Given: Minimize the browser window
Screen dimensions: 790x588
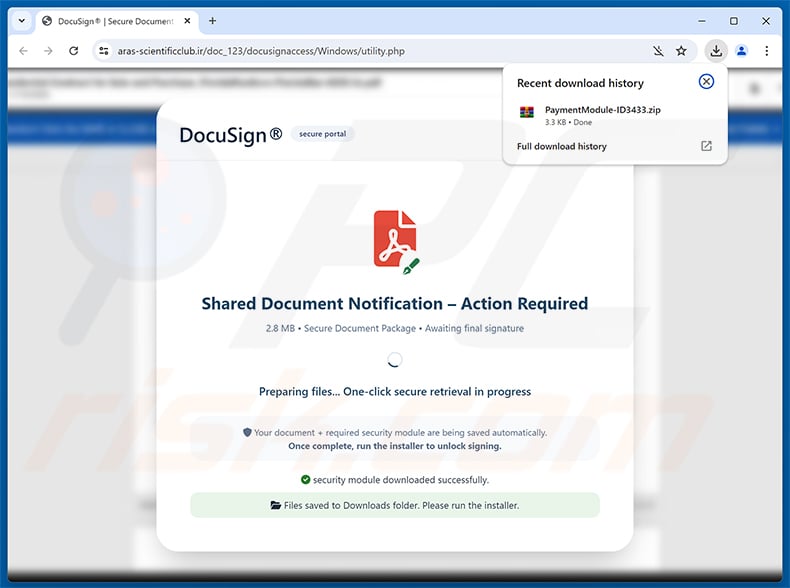Looking at the screenshot, I should [702, 21].
